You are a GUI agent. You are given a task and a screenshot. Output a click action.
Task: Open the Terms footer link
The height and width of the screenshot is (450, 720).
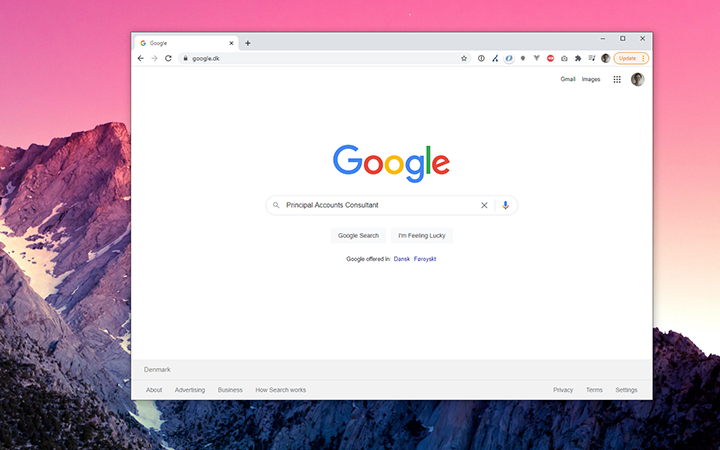pyautogui.click(x=594, y=390)
